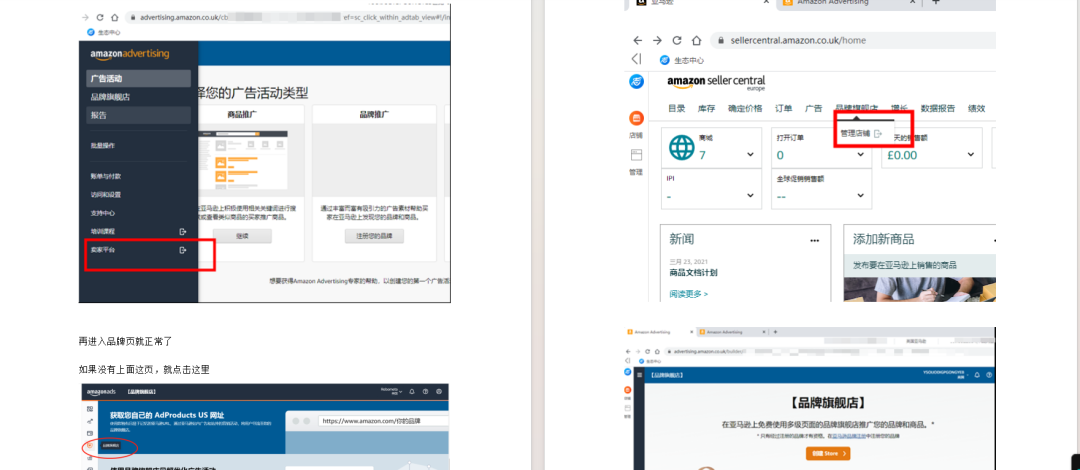Open account dropdown in Store builder header
The image size is (1080, 470).
pos(946,375)
